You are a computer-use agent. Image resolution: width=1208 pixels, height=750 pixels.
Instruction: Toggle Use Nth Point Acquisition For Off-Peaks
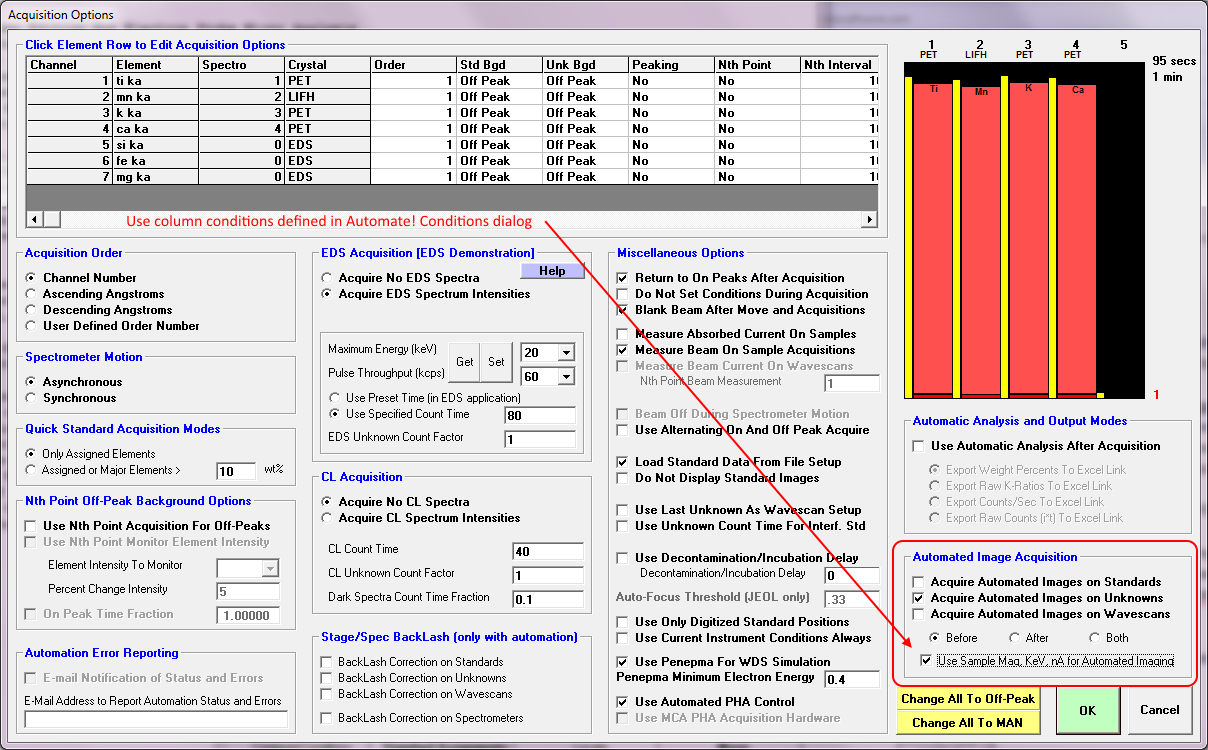[33, 526]
